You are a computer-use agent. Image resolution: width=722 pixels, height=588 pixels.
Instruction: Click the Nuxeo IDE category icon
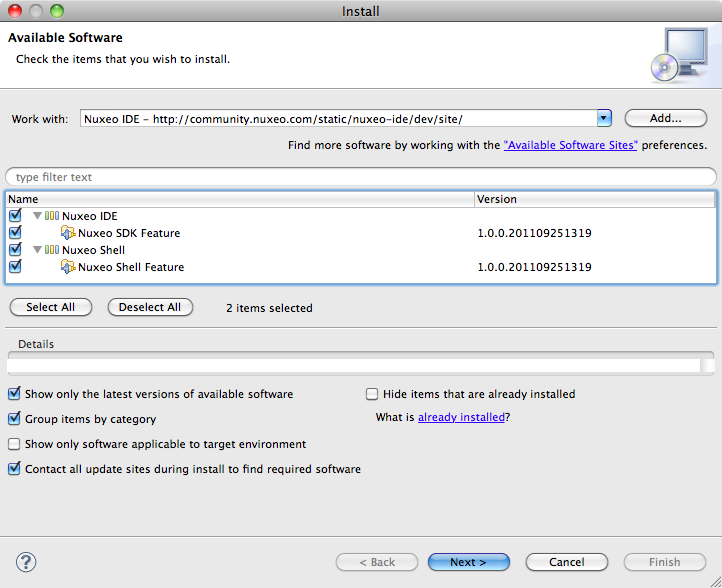(52, 215)
